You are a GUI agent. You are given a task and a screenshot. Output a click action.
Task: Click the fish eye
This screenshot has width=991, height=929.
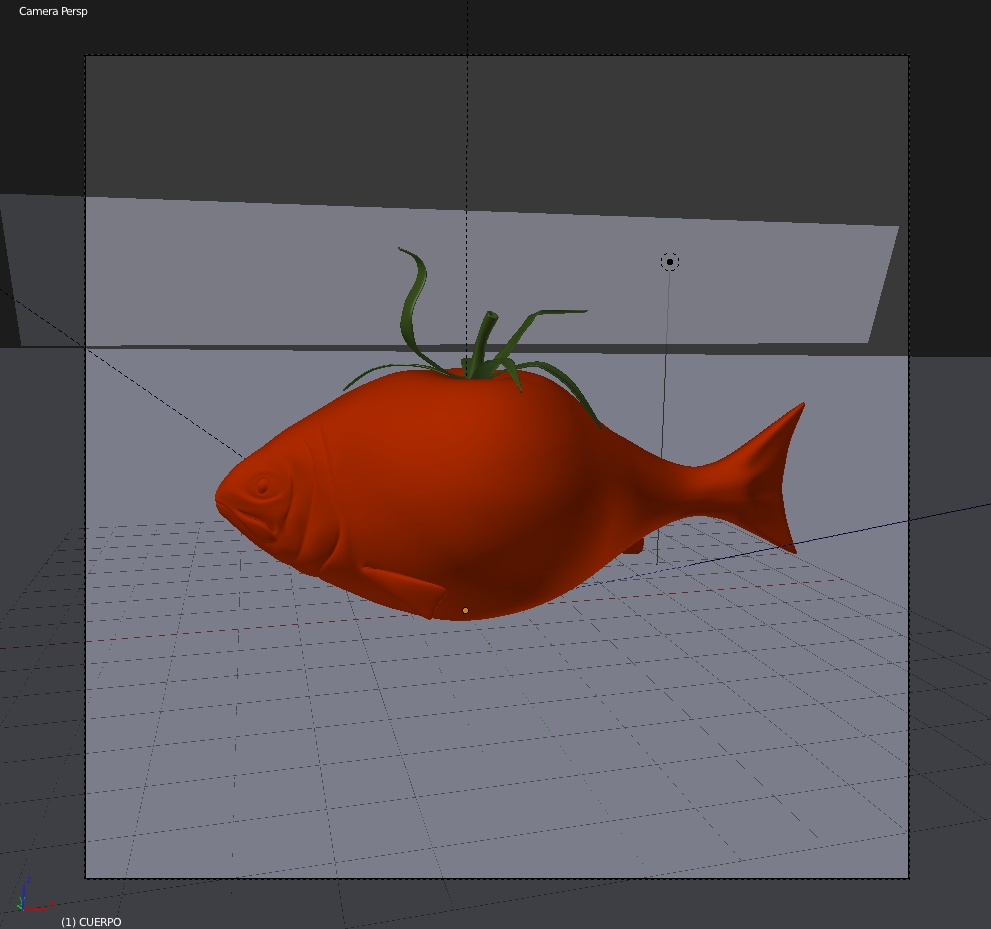[x=264, y=487]
